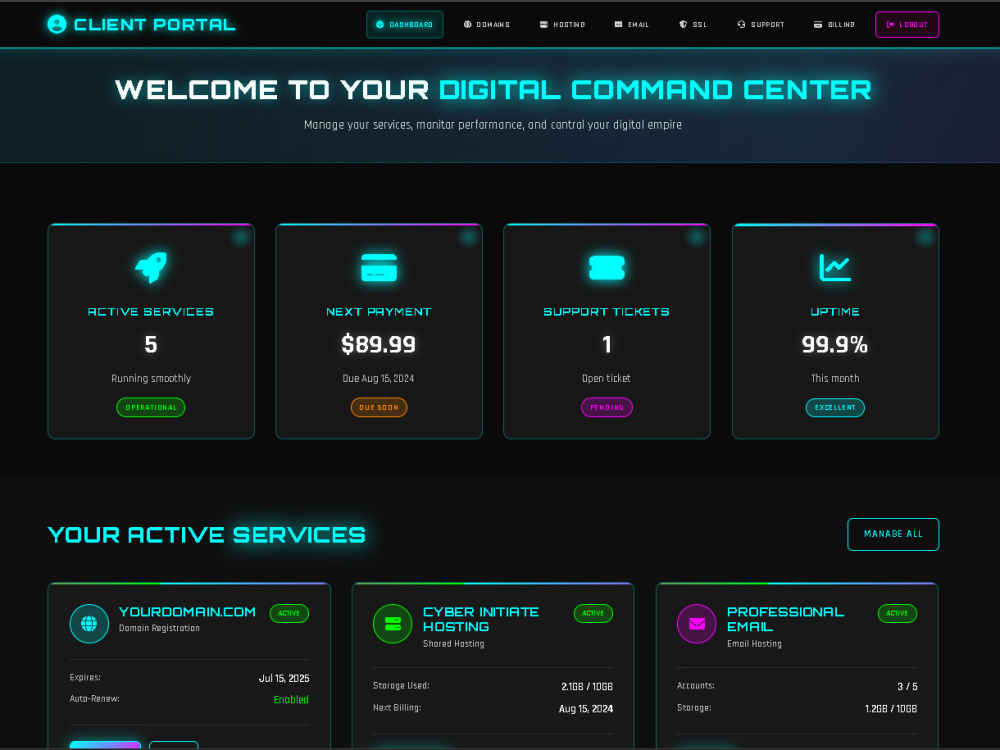Click the Client Portal logo text
The height and width of the screenshot is (750, 1000).
pos(154,25)
